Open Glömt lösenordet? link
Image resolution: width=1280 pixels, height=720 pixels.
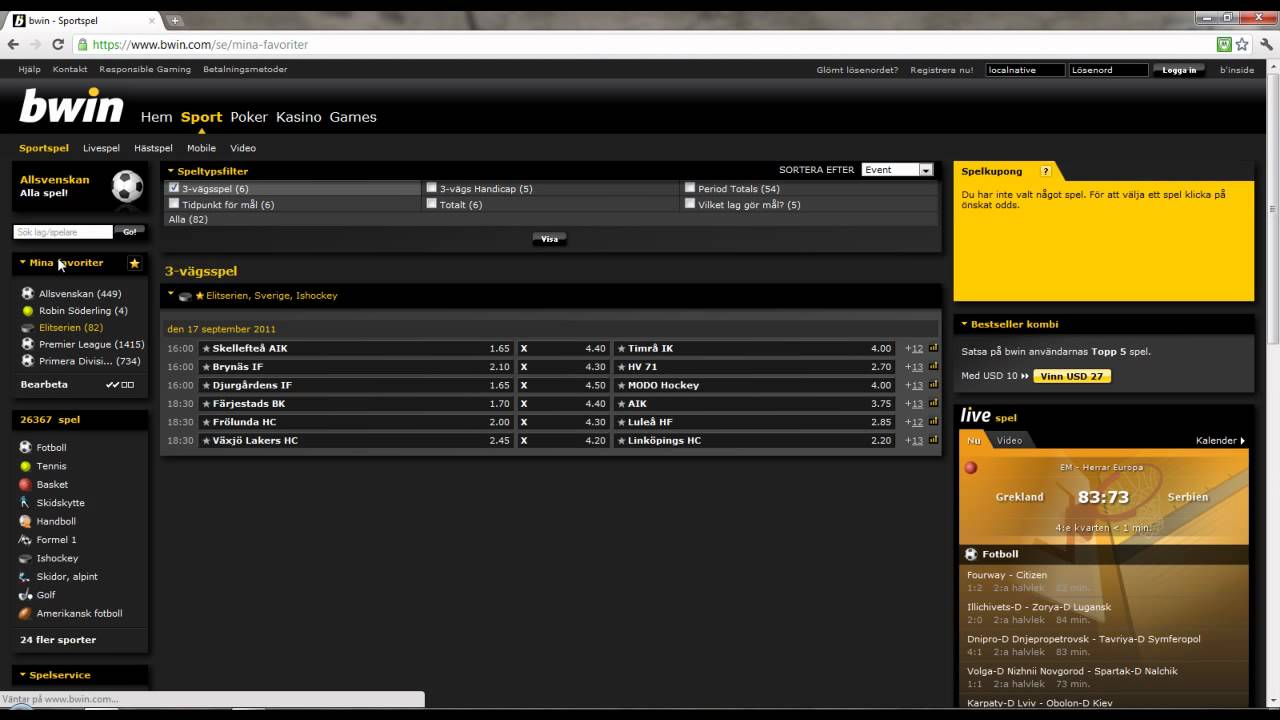coord(857,70)
